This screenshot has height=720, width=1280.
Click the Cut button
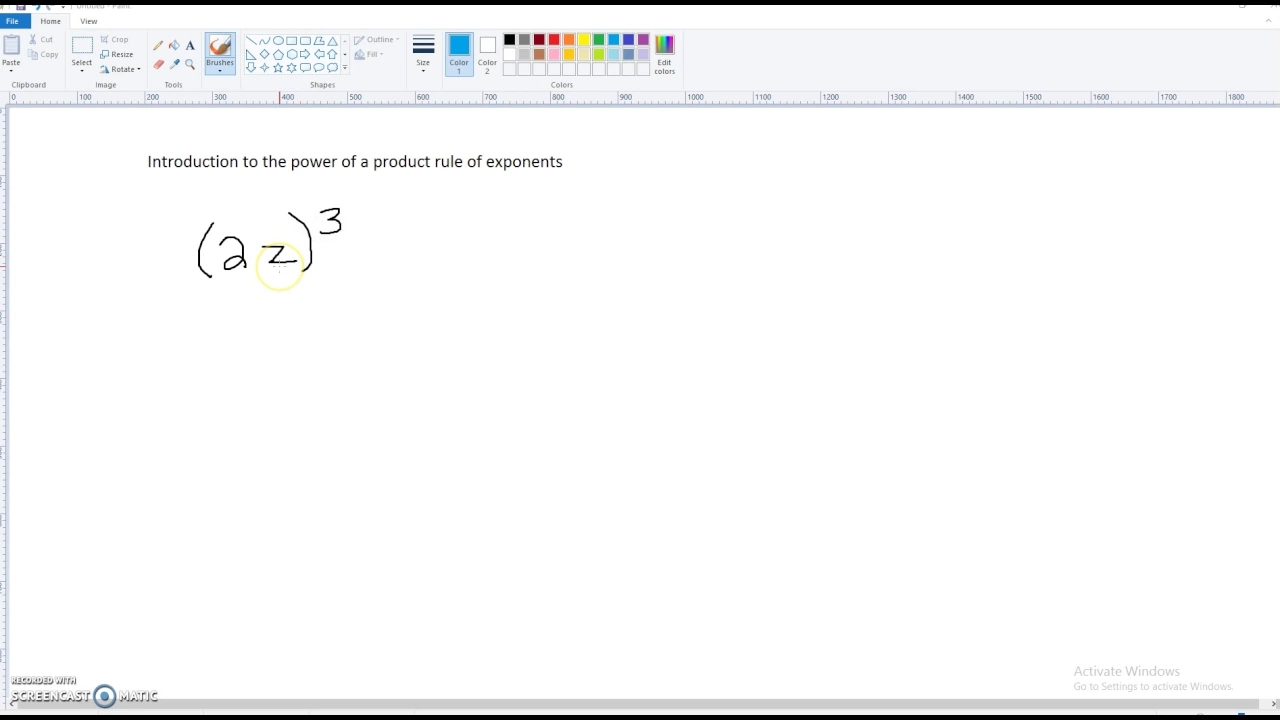[x=40, y=40]
